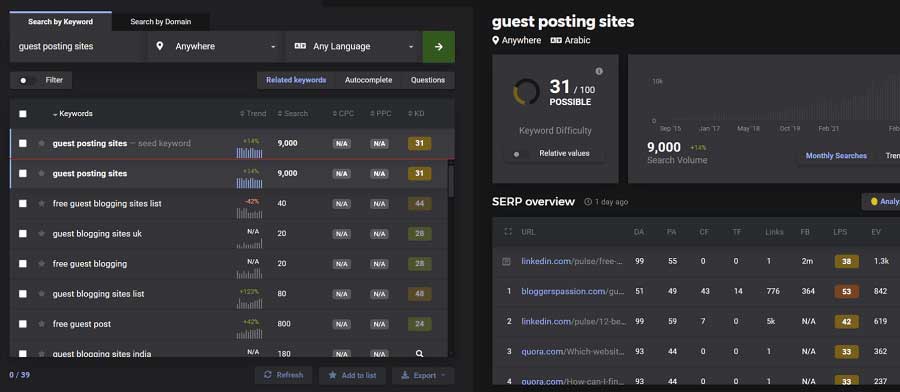Select the Autocomplete tab

pyautogui.click(x=368, y=80)
